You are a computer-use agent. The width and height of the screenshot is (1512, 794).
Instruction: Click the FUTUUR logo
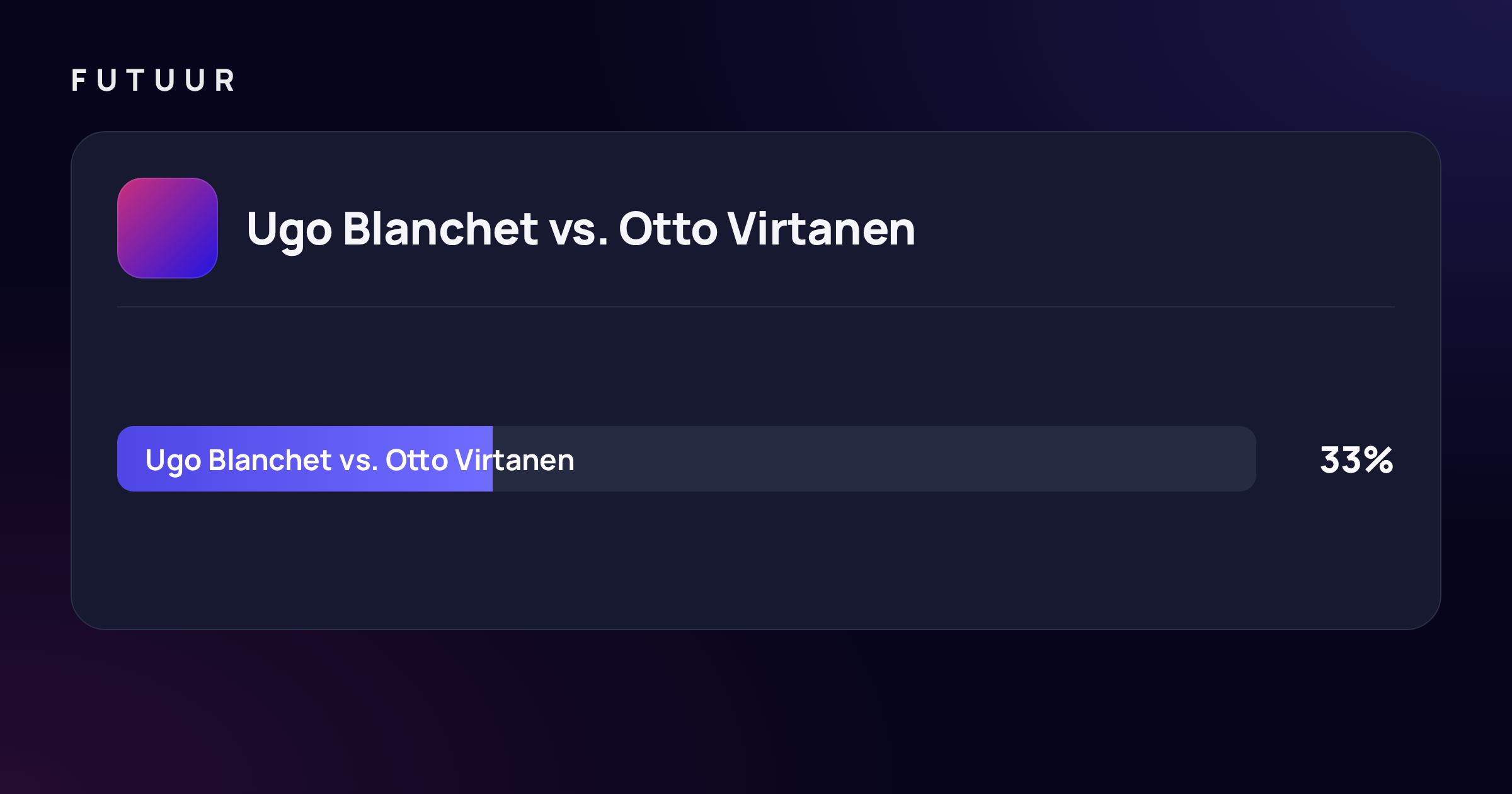click(x=153, y=81)
